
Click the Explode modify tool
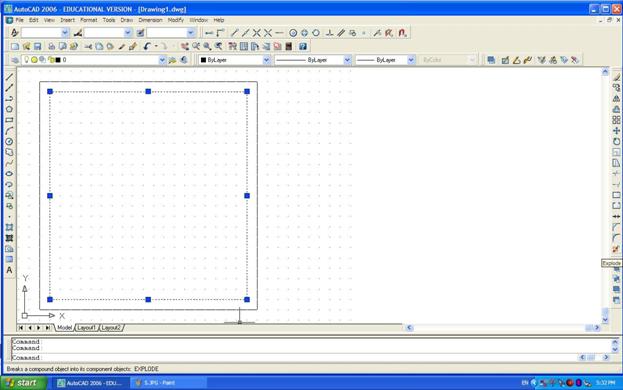coord(616,249)
